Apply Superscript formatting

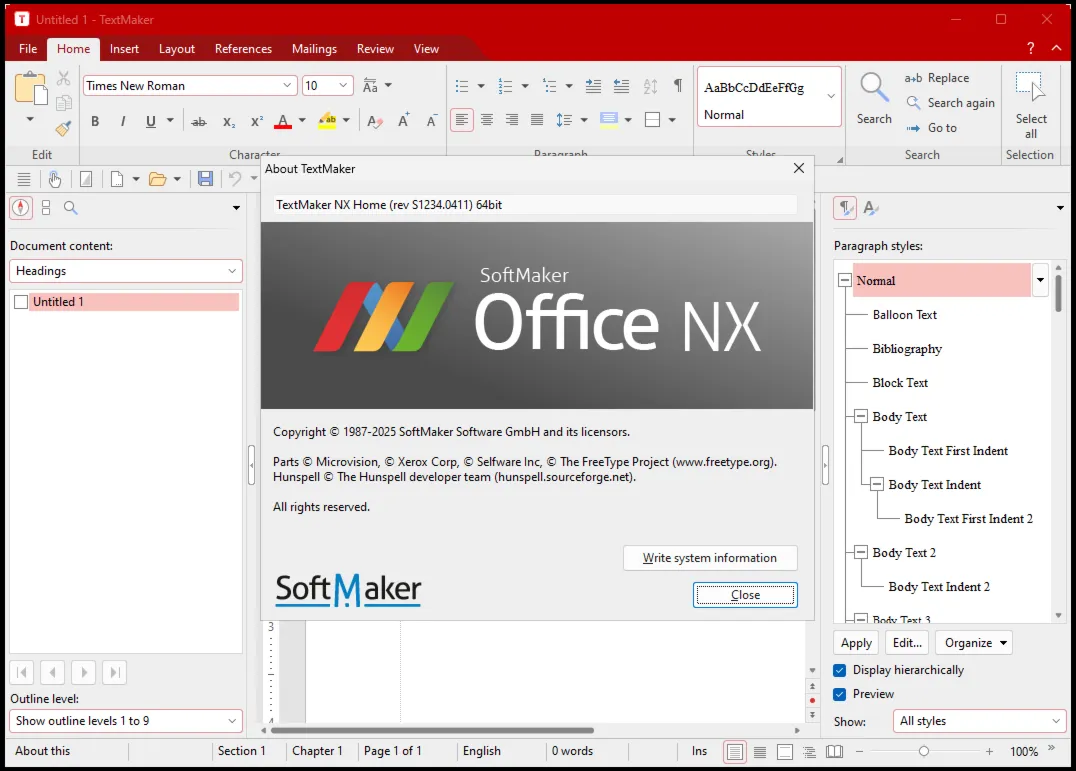(x=257, y=121)
